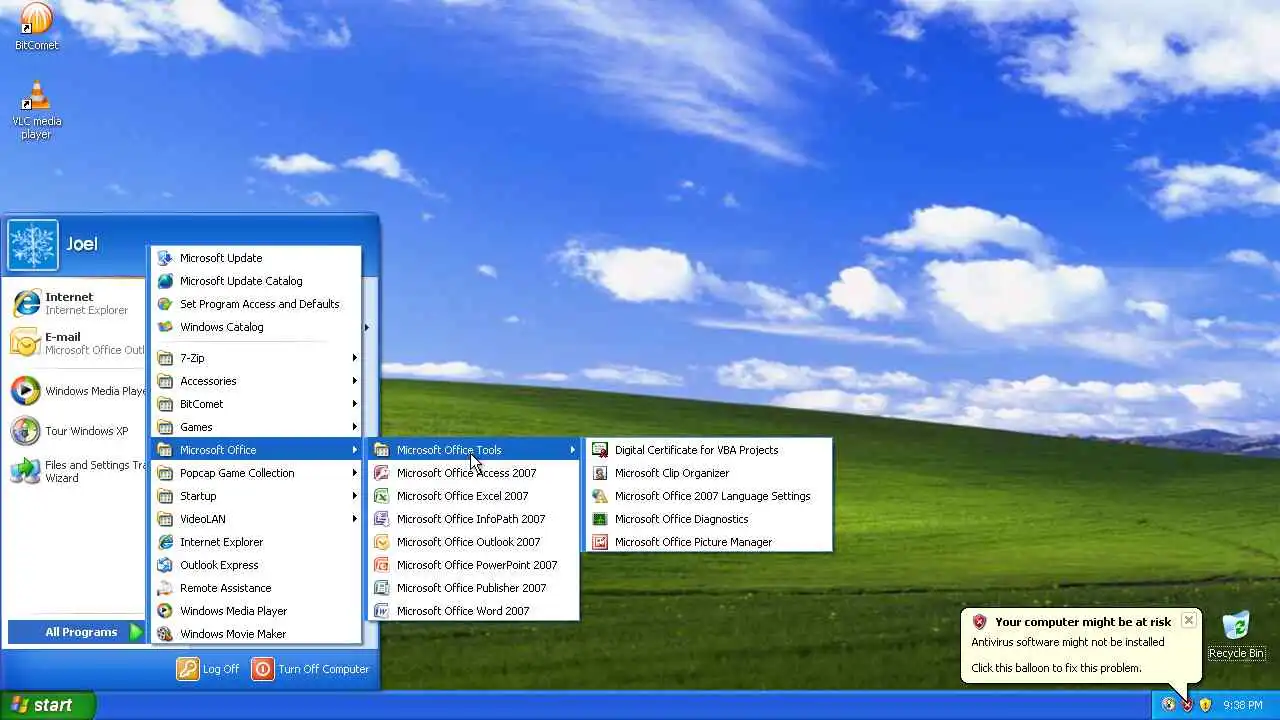This screenshot has height=720, width=1280.
Task: Click the Outlook icon beside E-mail
Action: point(25,343)
